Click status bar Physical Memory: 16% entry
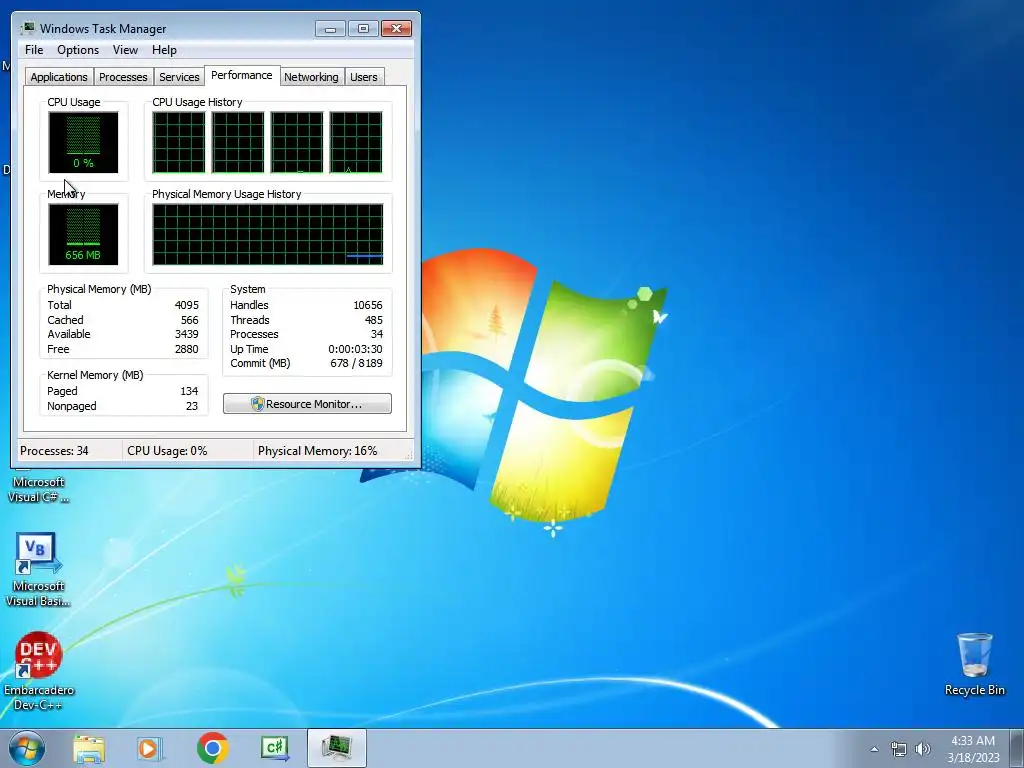1024x768 pixels. click(x=317, y=451)
